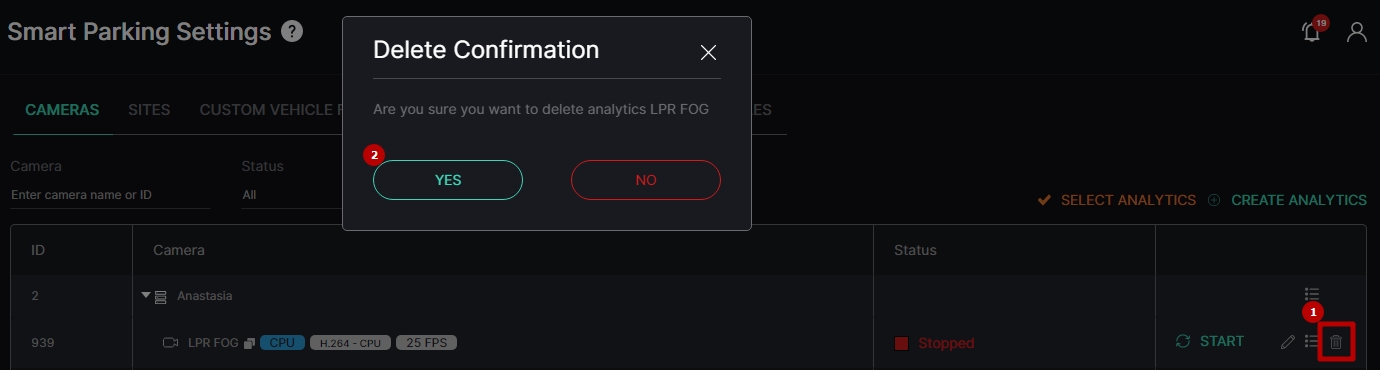This screenshot has height=370, width=1380.
Task: Collapse the Anastasia server group
Action: coord(146,295)
